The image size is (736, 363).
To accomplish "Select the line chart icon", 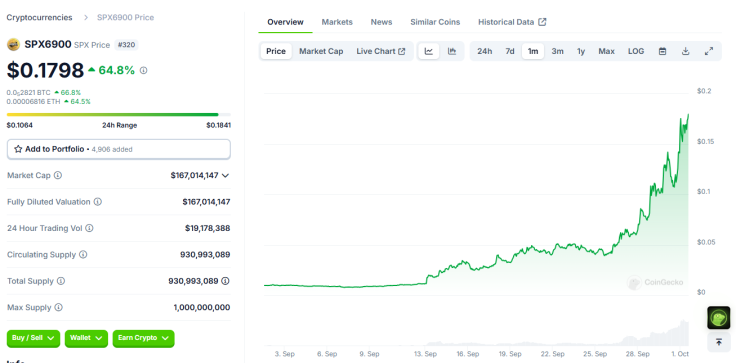I will [x=429, y=51].
